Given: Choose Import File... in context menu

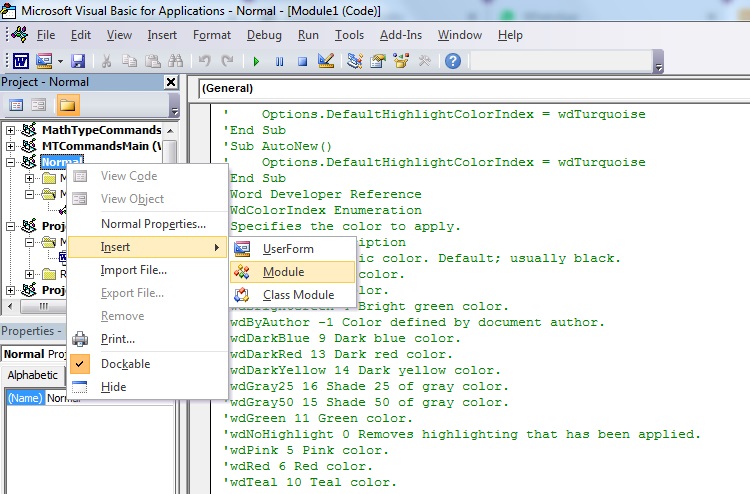Looking at the screenshot, I should point(148,270).
